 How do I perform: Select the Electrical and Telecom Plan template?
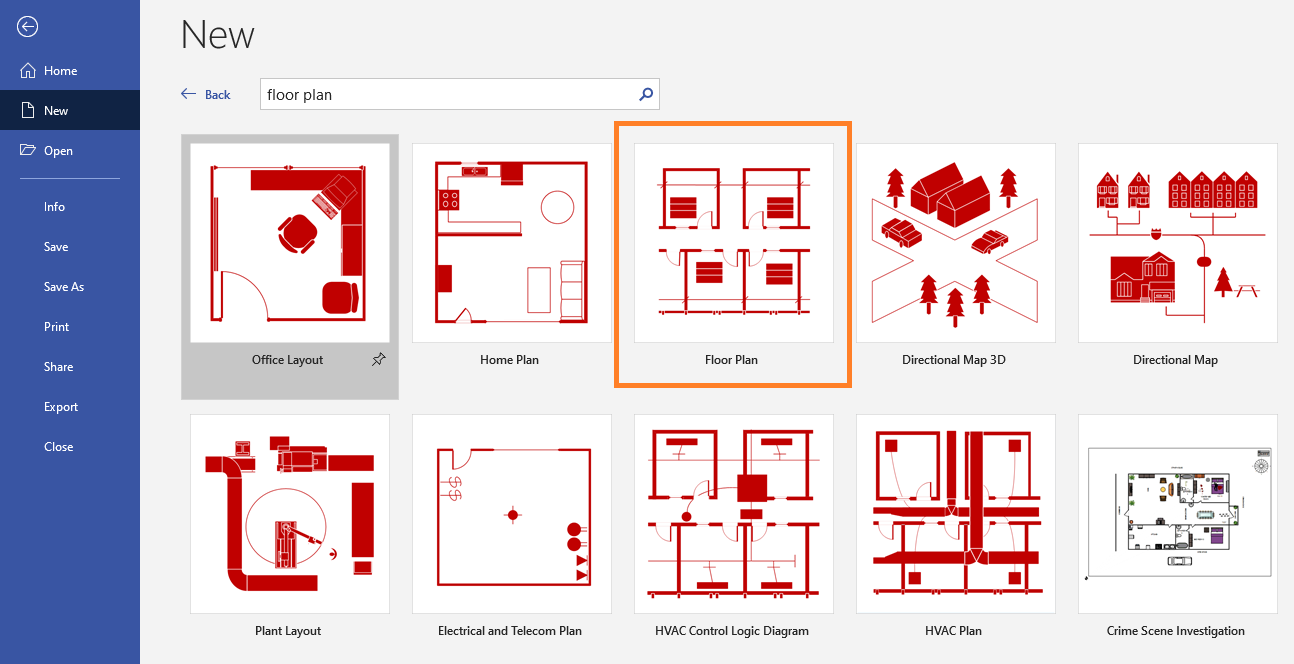[x=511, y=513]
